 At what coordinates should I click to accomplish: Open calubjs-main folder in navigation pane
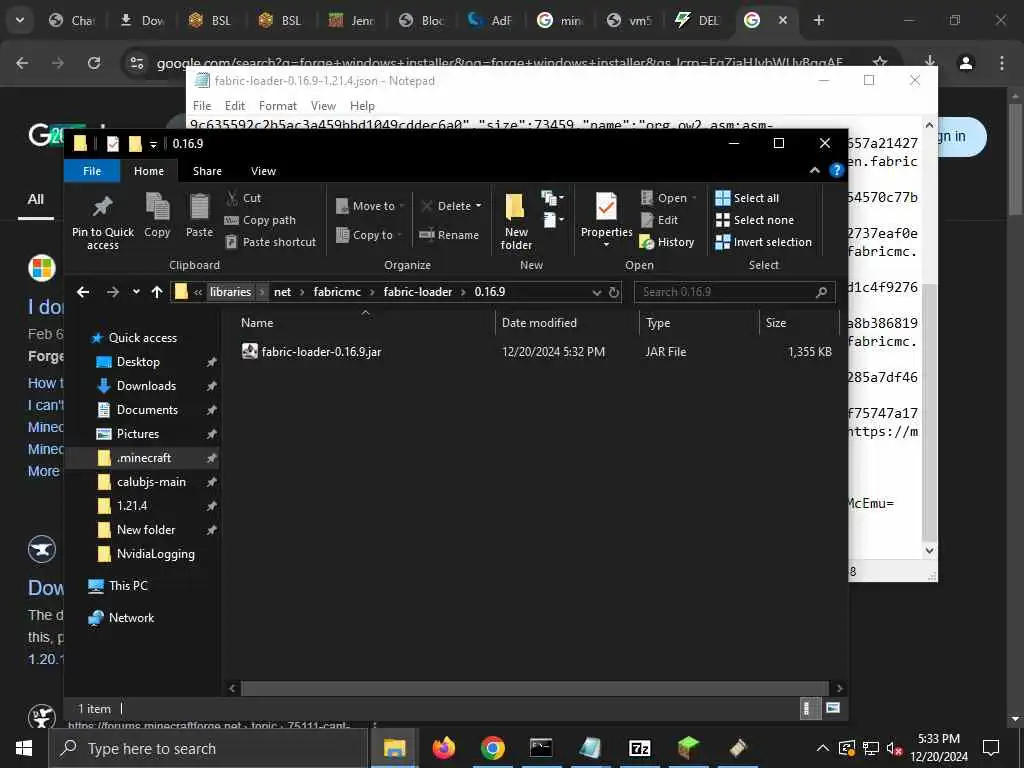[x=152, y=482]
